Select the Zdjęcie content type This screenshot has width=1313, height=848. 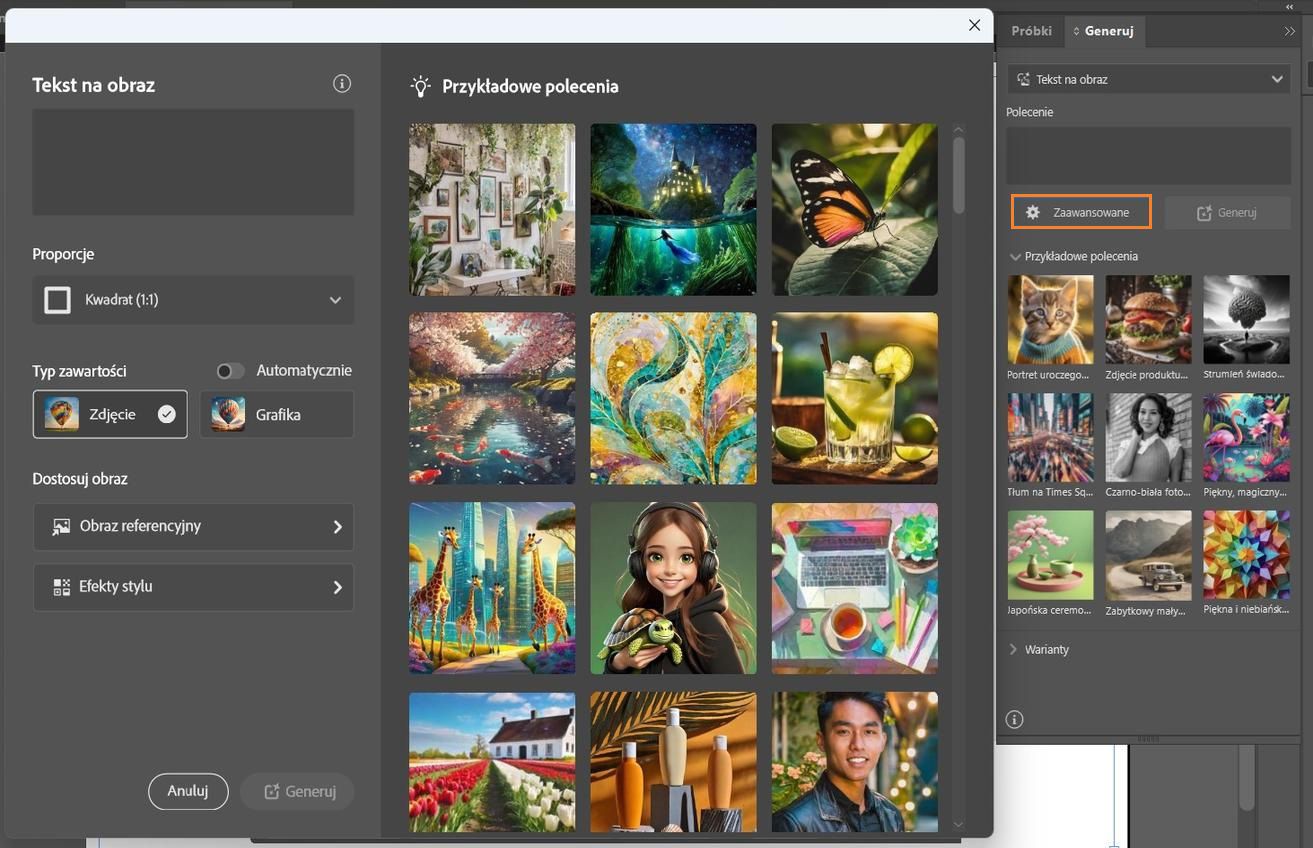click(x=110, y=414)
